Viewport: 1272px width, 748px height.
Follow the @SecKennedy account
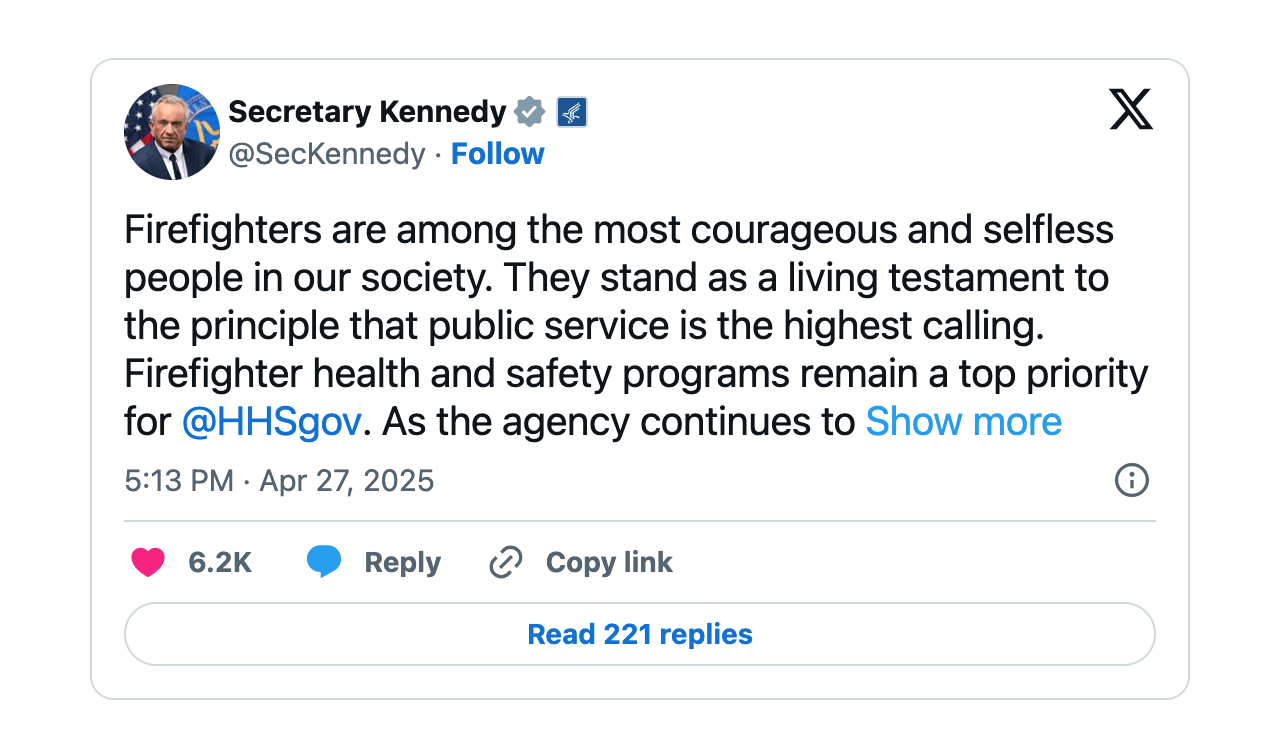498,154
